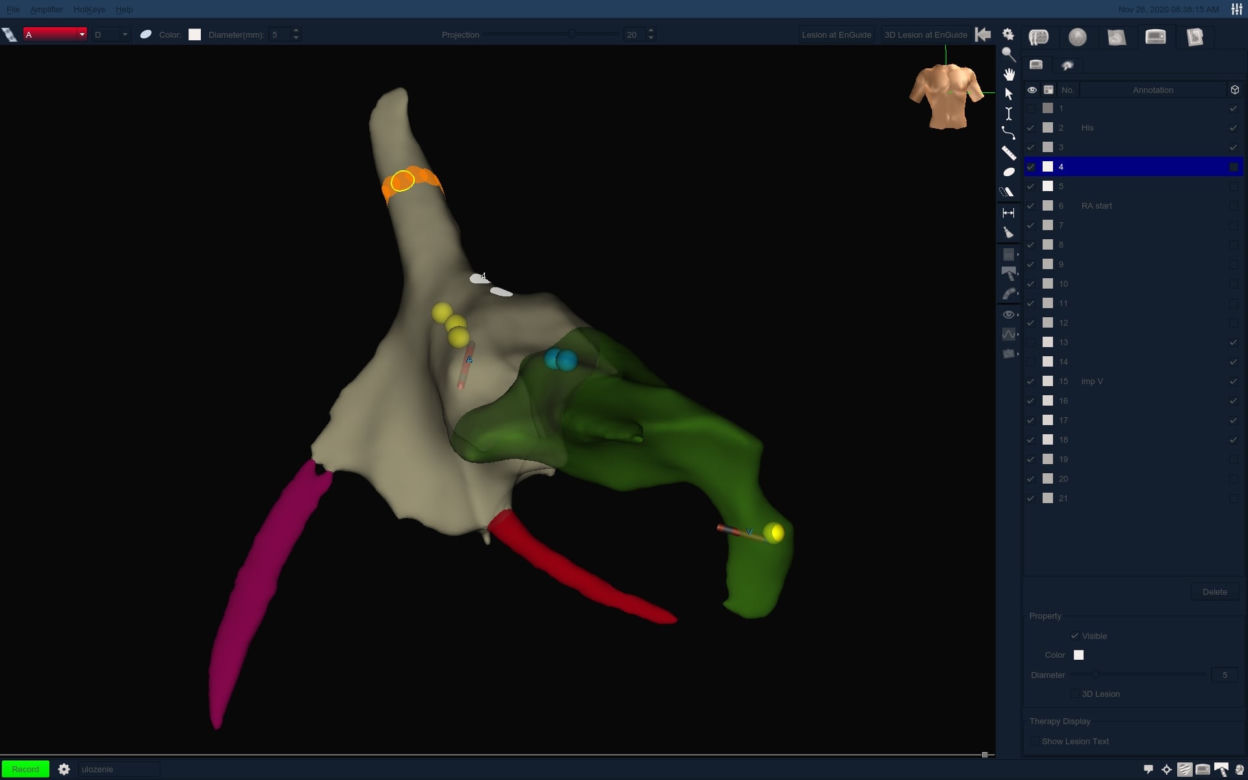Select the magnifier zoom tool

click(1008, 54)
